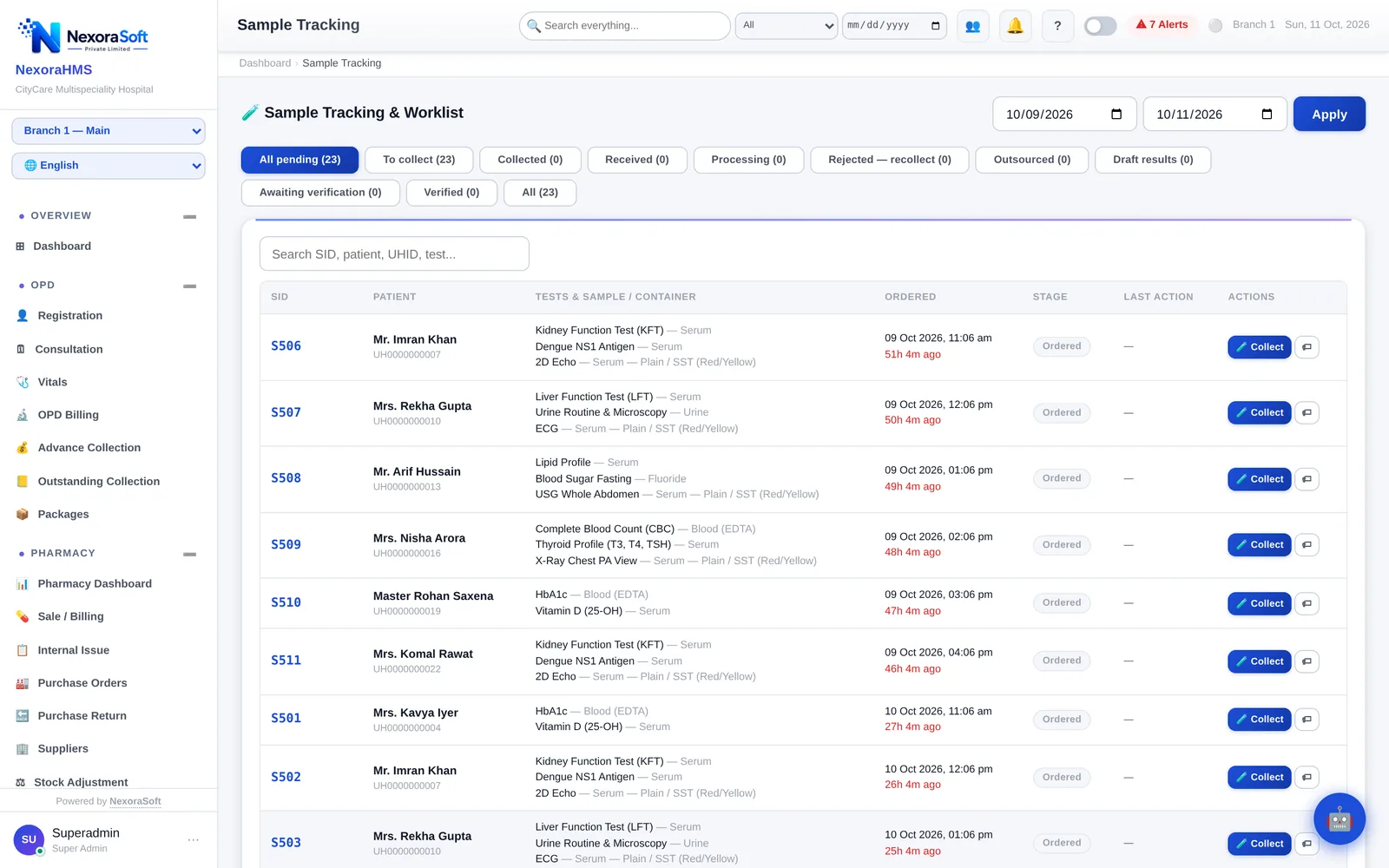Toggle the switch in the top bar
The width and height of the screenshot is (1389, 868).
coord(1100,26)
